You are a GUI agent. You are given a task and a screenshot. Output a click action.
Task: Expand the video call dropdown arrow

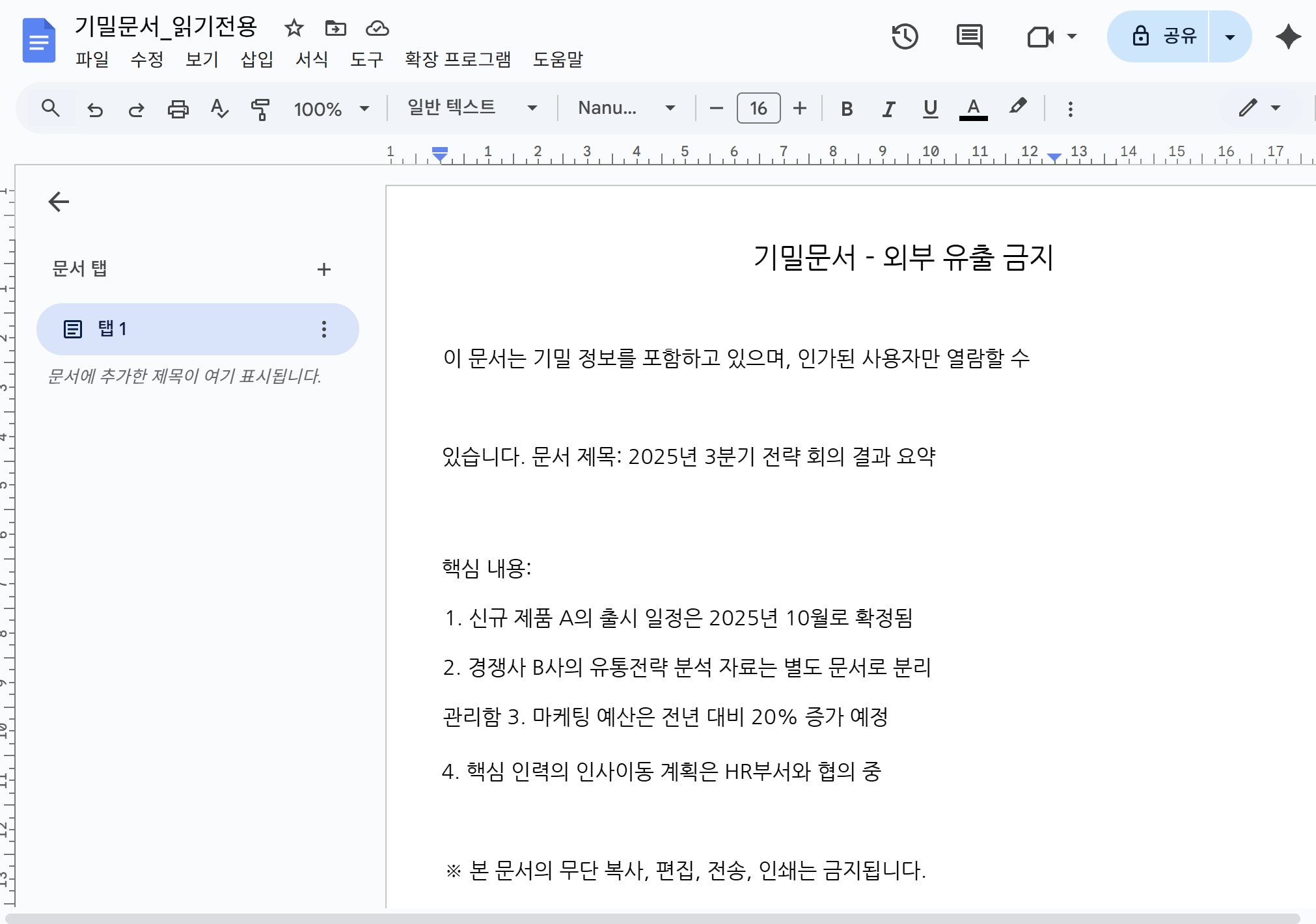pos(1072,36)
